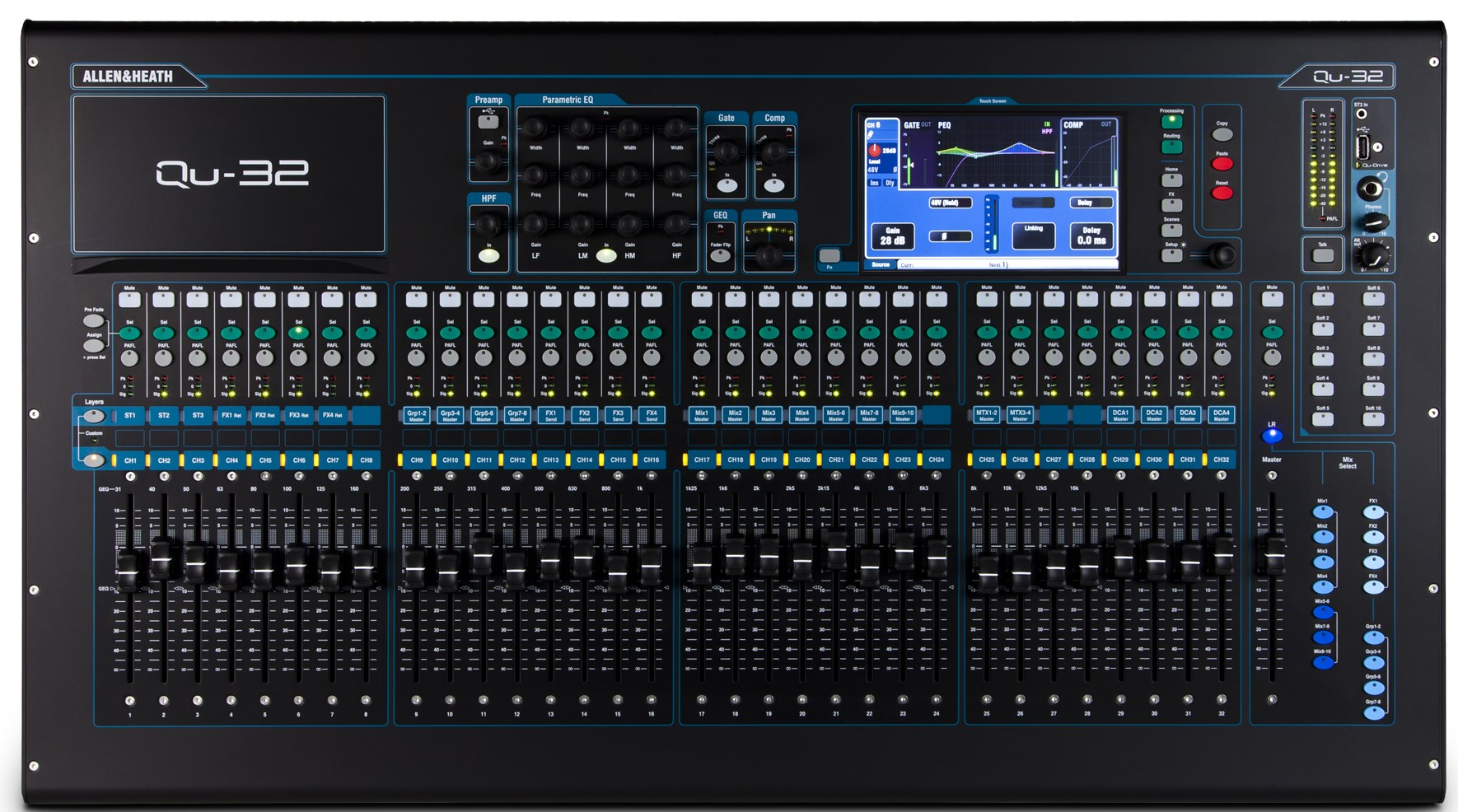The image size is (1458, 812).
Task: Hit the red Paste key
Action: click(x=1222, y=163)
